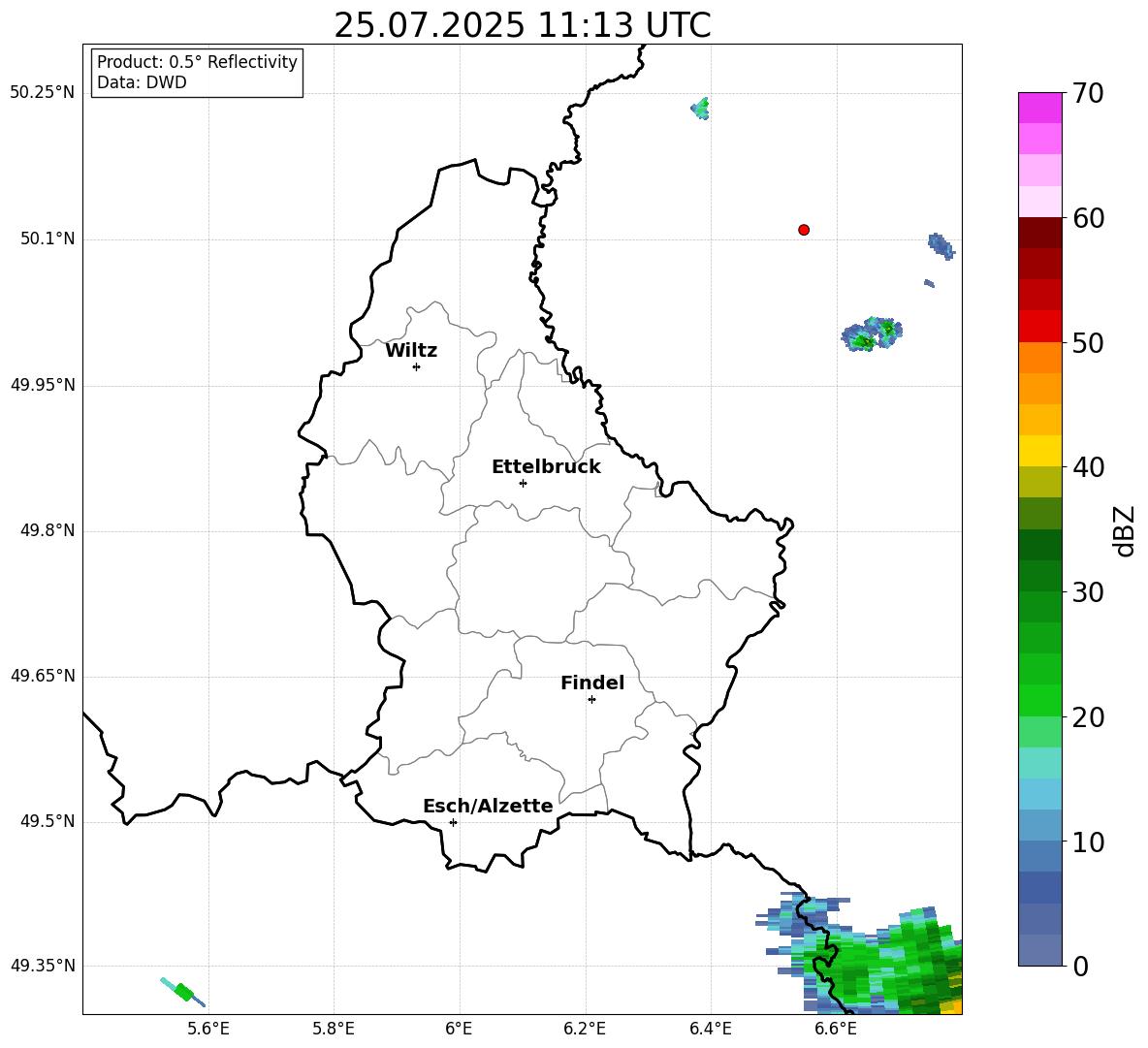The width and height of the screenshot is (1148, 1048).
Task: Click the '49.95°N' latitude label
Action: pyautogui.click(x=42, y=385)
